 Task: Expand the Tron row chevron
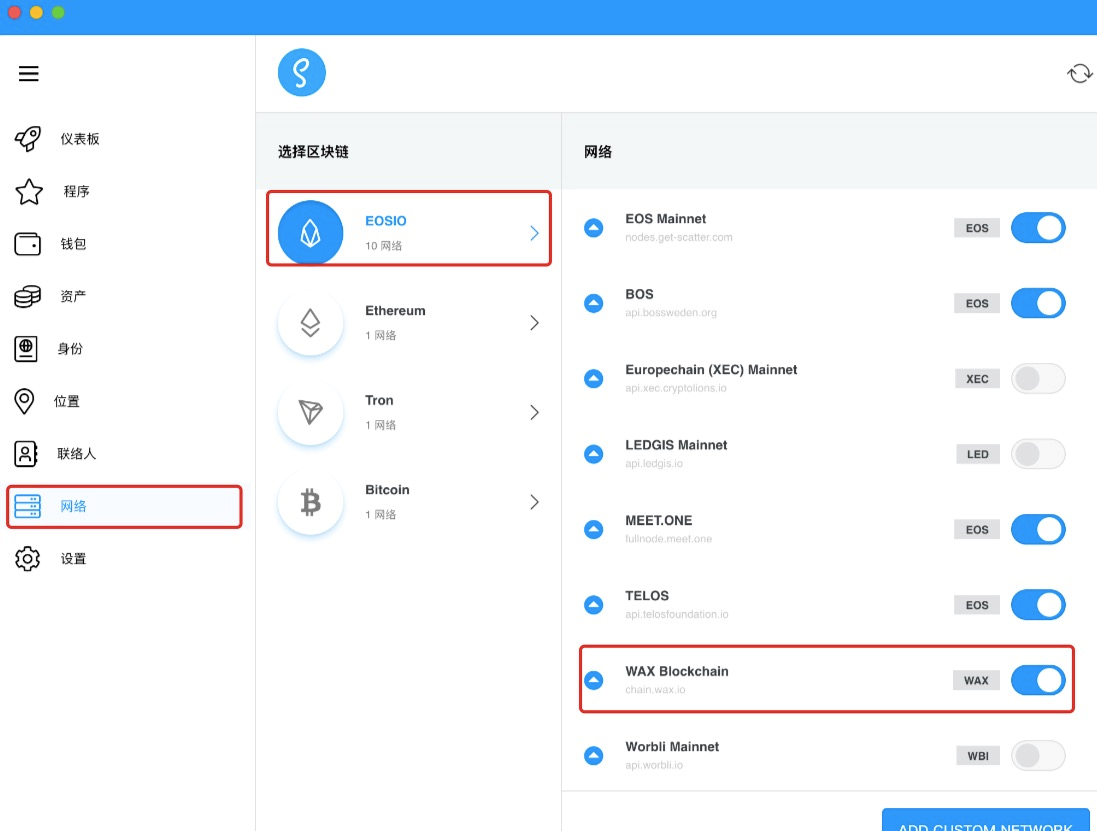[535, 412]
